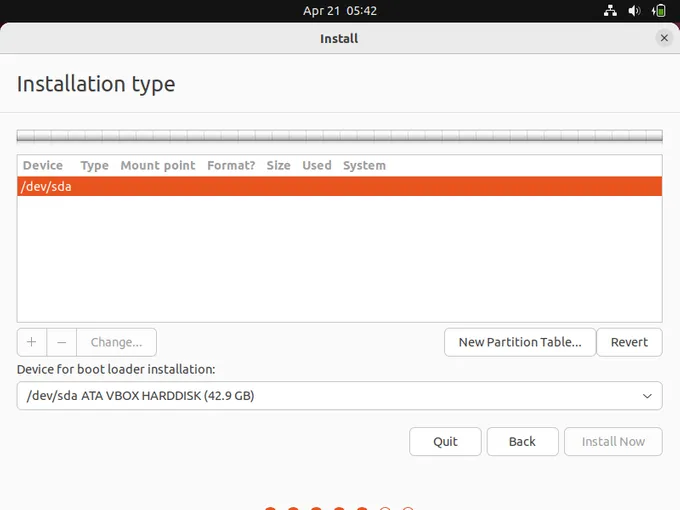Image resolution: width=680 pixels, height=510 pixels.
Task: Click the plus icon to add partition
Action: coord(31,342)
